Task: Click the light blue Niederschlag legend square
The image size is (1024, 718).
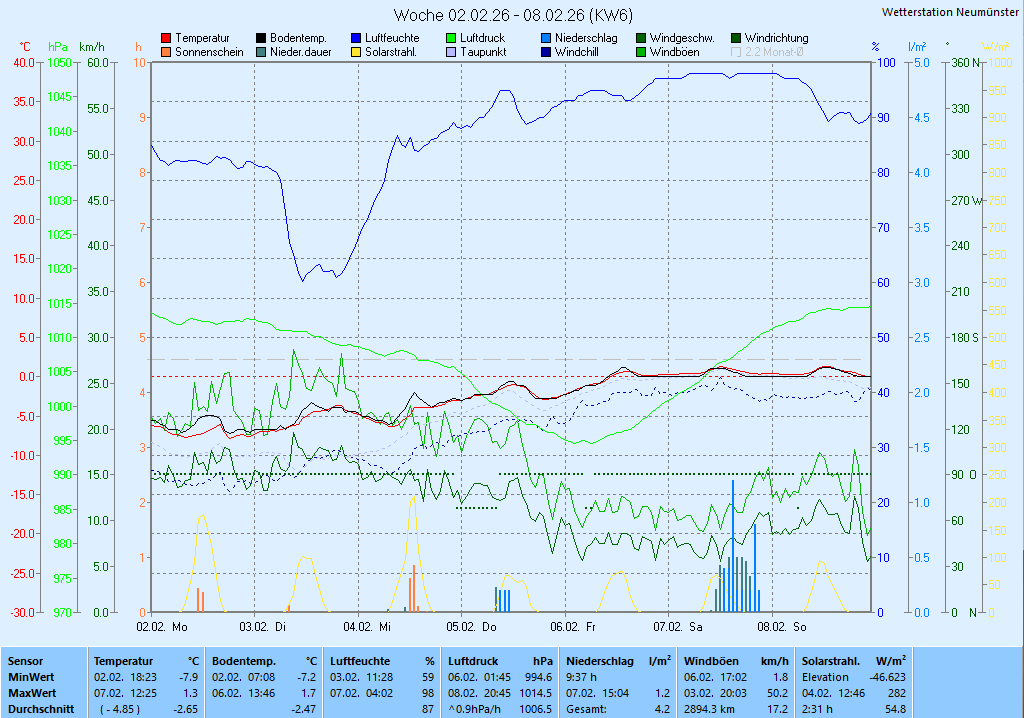Action: pos(546,38)
